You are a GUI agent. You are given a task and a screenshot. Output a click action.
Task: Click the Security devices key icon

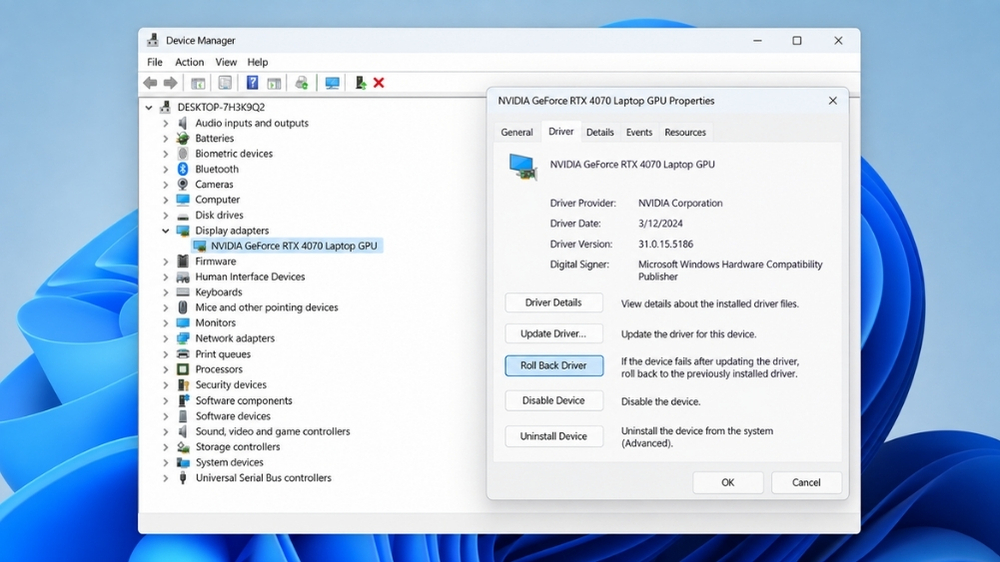pyautogui.click(x=183, y=385)
